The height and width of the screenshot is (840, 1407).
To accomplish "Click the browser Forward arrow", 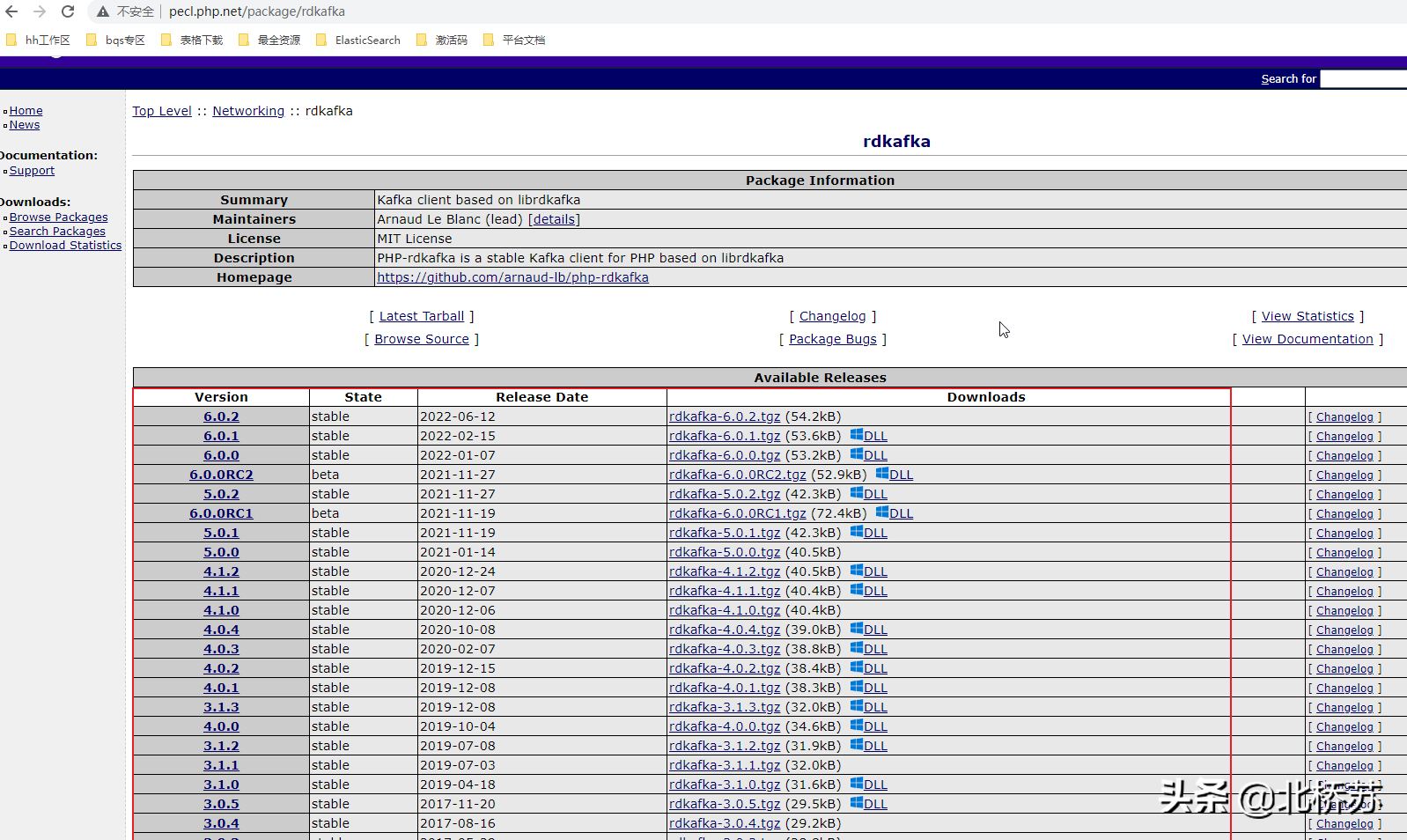I will [40, 11].
